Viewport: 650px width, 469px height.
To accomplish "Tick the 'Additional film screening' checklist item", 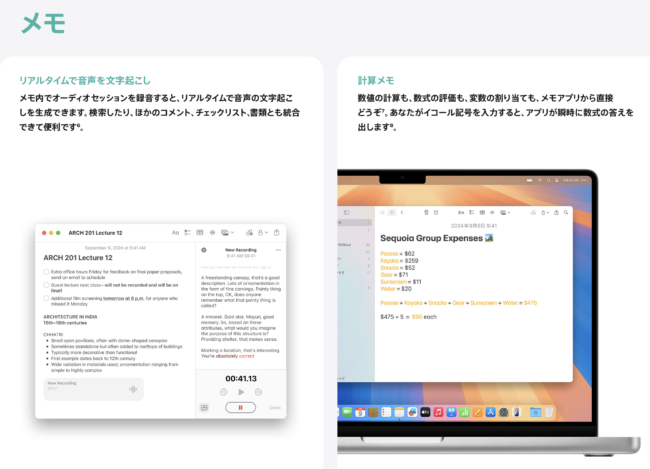I will (x=46, y=297).
